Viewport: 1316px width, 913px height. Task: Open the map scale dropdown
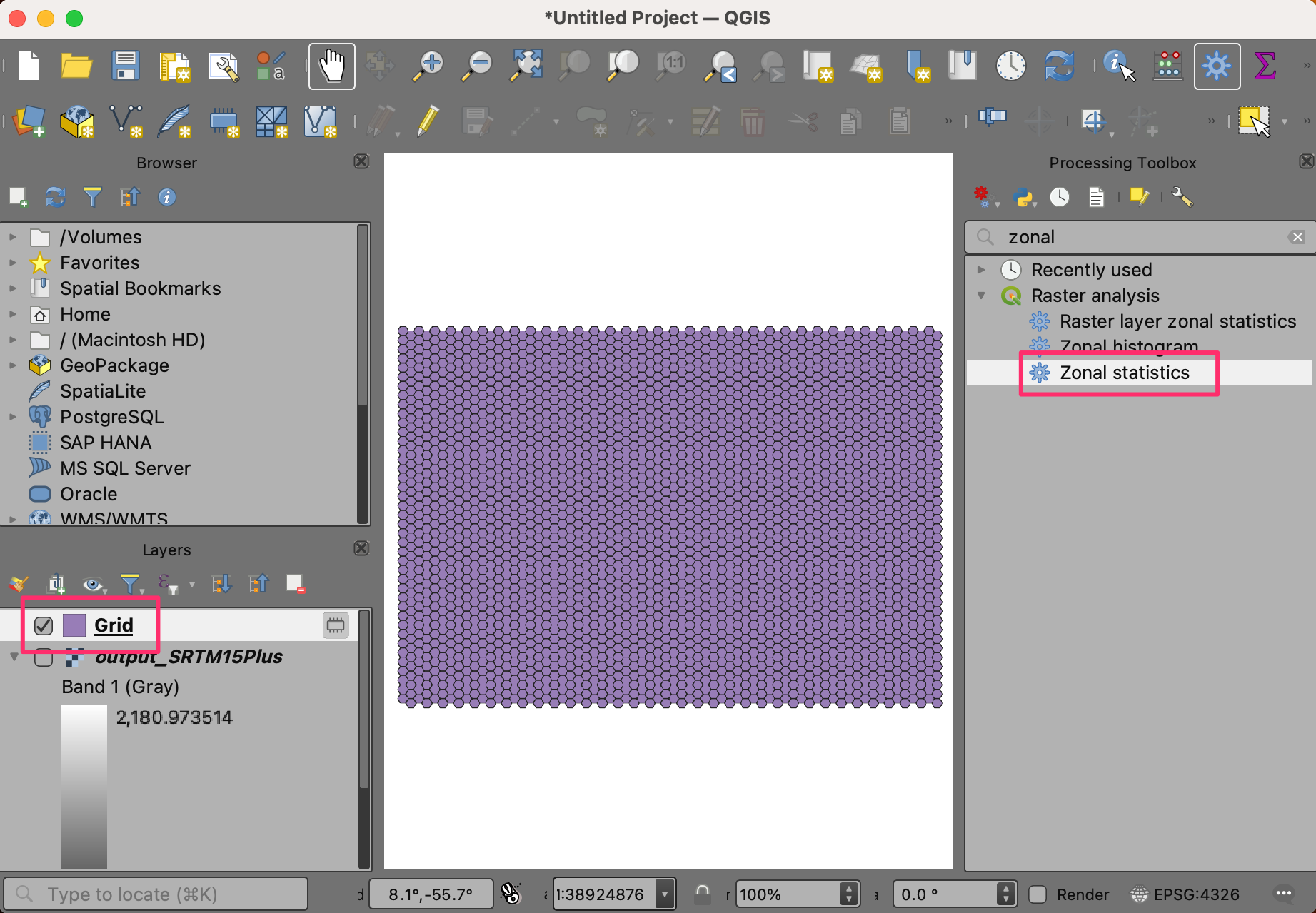click(665, 894)
